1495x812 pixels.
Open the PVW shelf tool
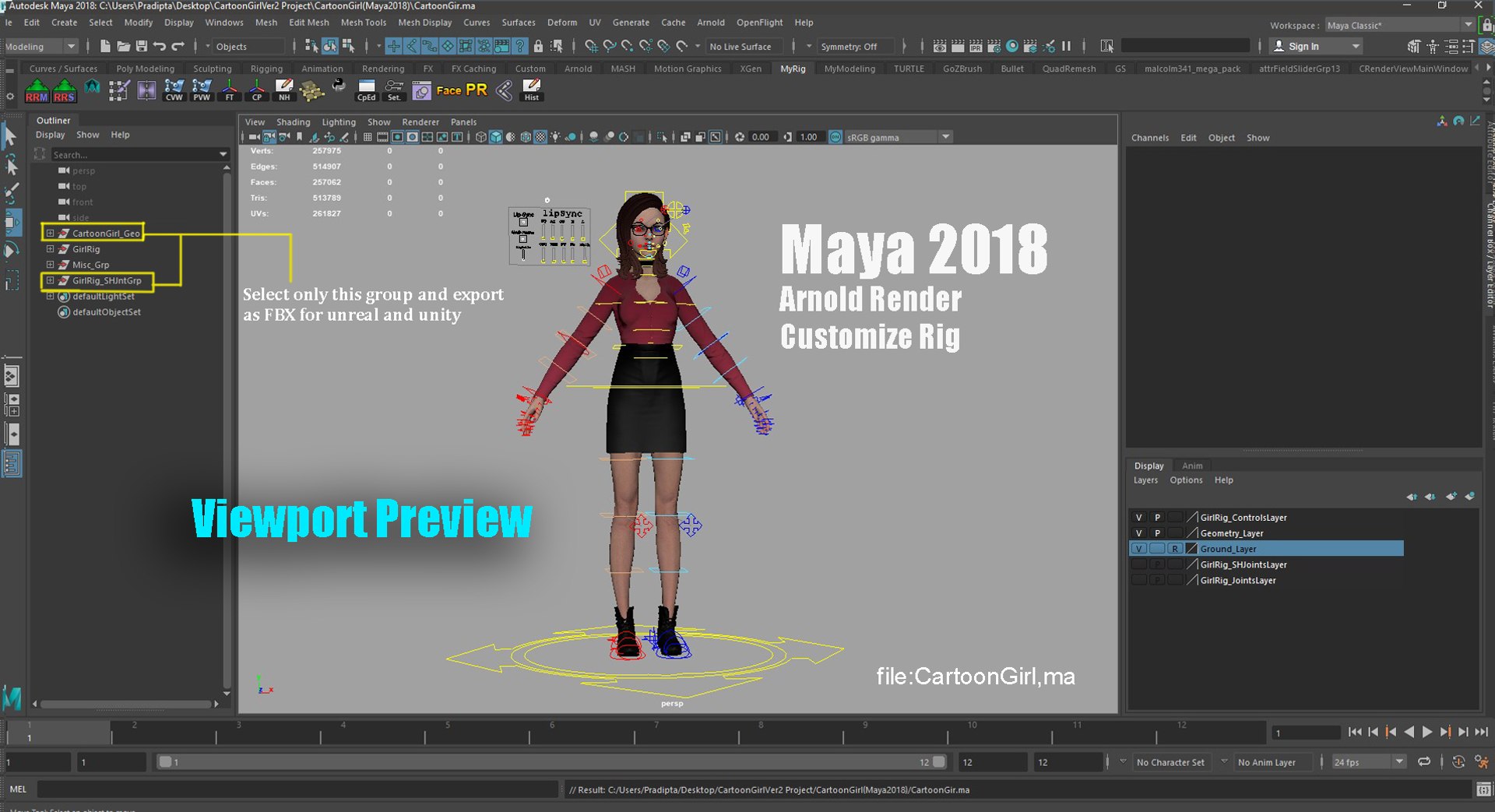(202, 90)
